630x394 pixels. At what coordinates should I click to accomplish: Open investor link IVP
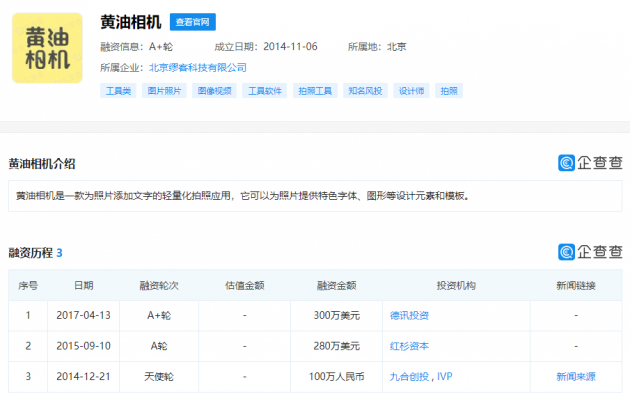click(x=444, y=376)
